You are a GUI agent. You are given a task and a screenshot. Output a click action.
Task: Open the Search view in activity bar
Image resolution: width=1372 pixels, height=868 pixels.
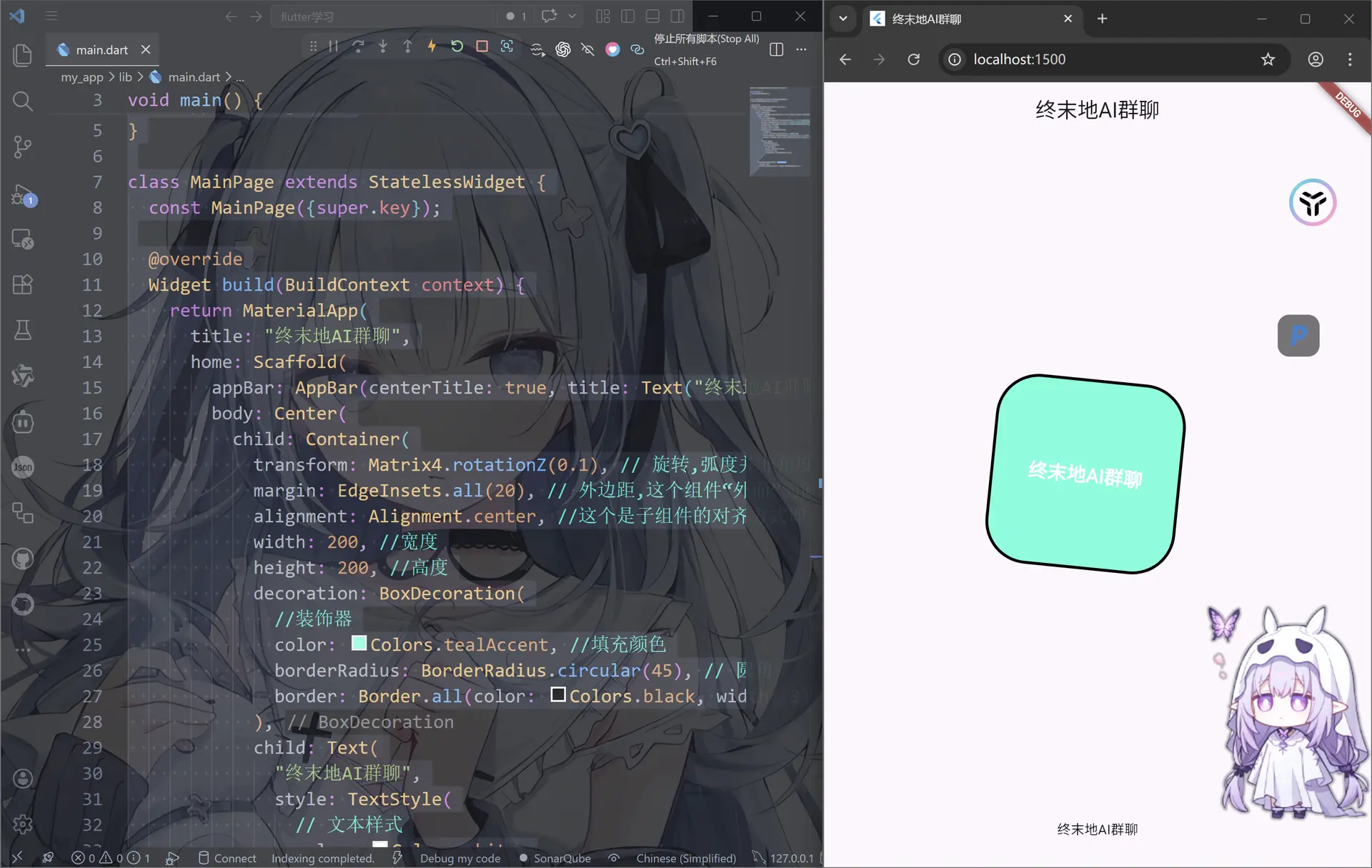coord(23,101)
